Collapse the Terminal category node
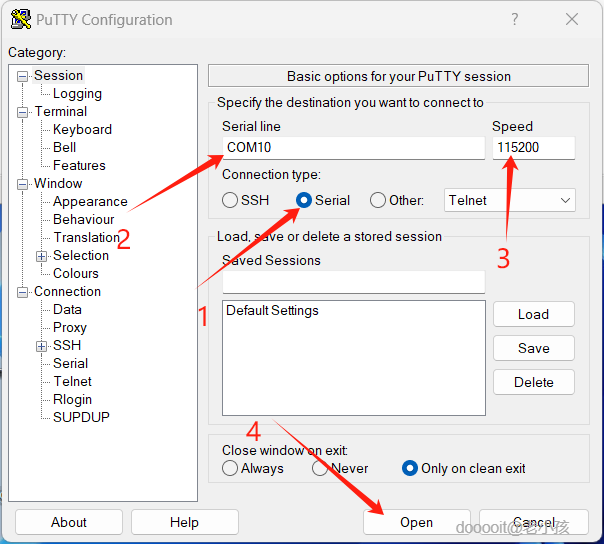Viewport: 604px width, 544px height. click(23, 112)
